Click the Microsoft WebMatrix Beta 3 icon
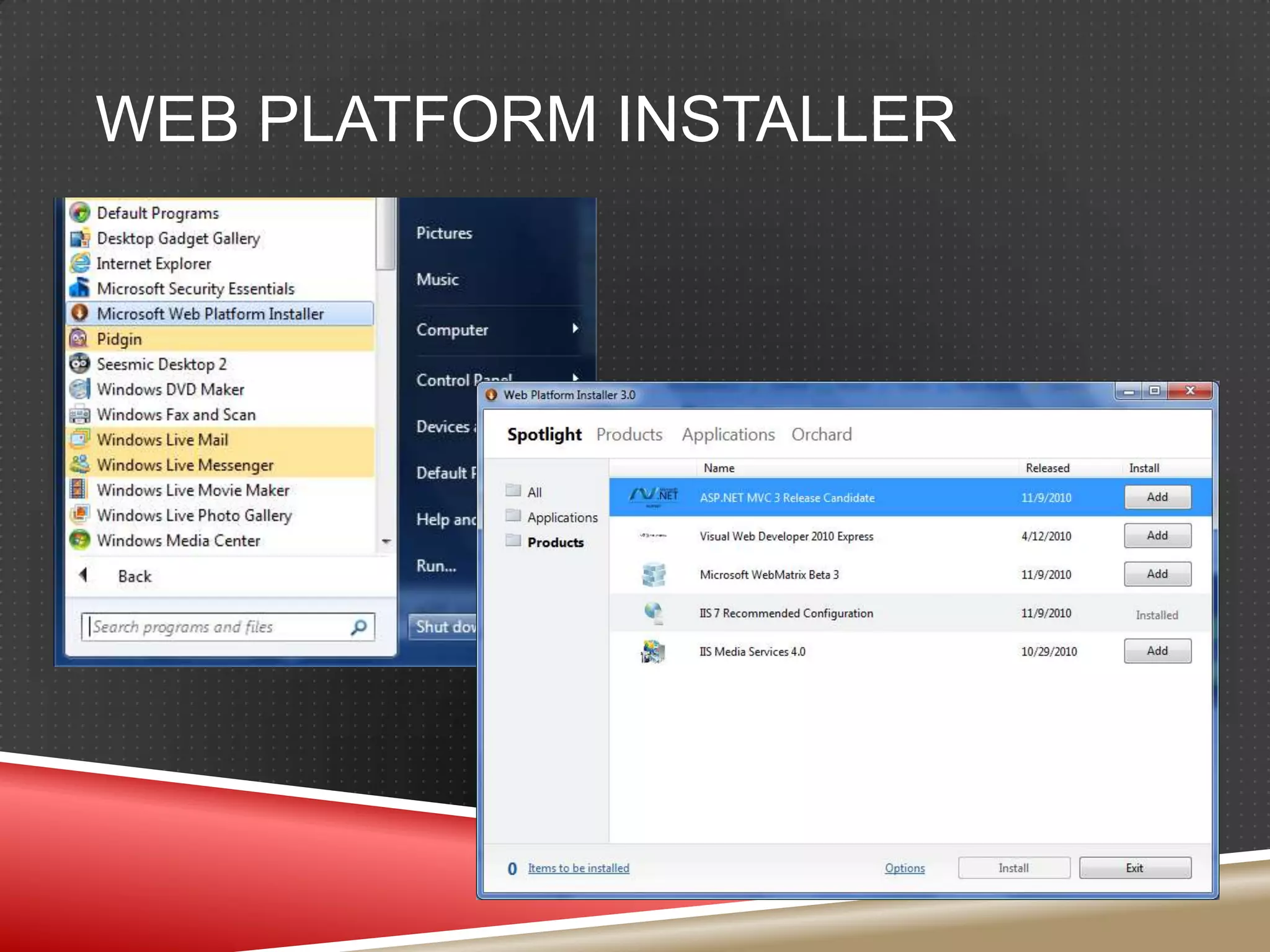This screenshot has width=1270, height=952. click(x=654, y=575)
